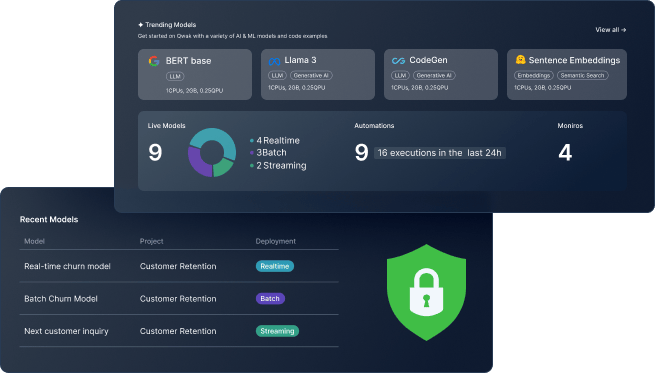Image resolution: width=655 pixels, height=373 pixels.
Task: Click the Embeddings tag on Sentence Embeddings
Action: coord(533,76)
